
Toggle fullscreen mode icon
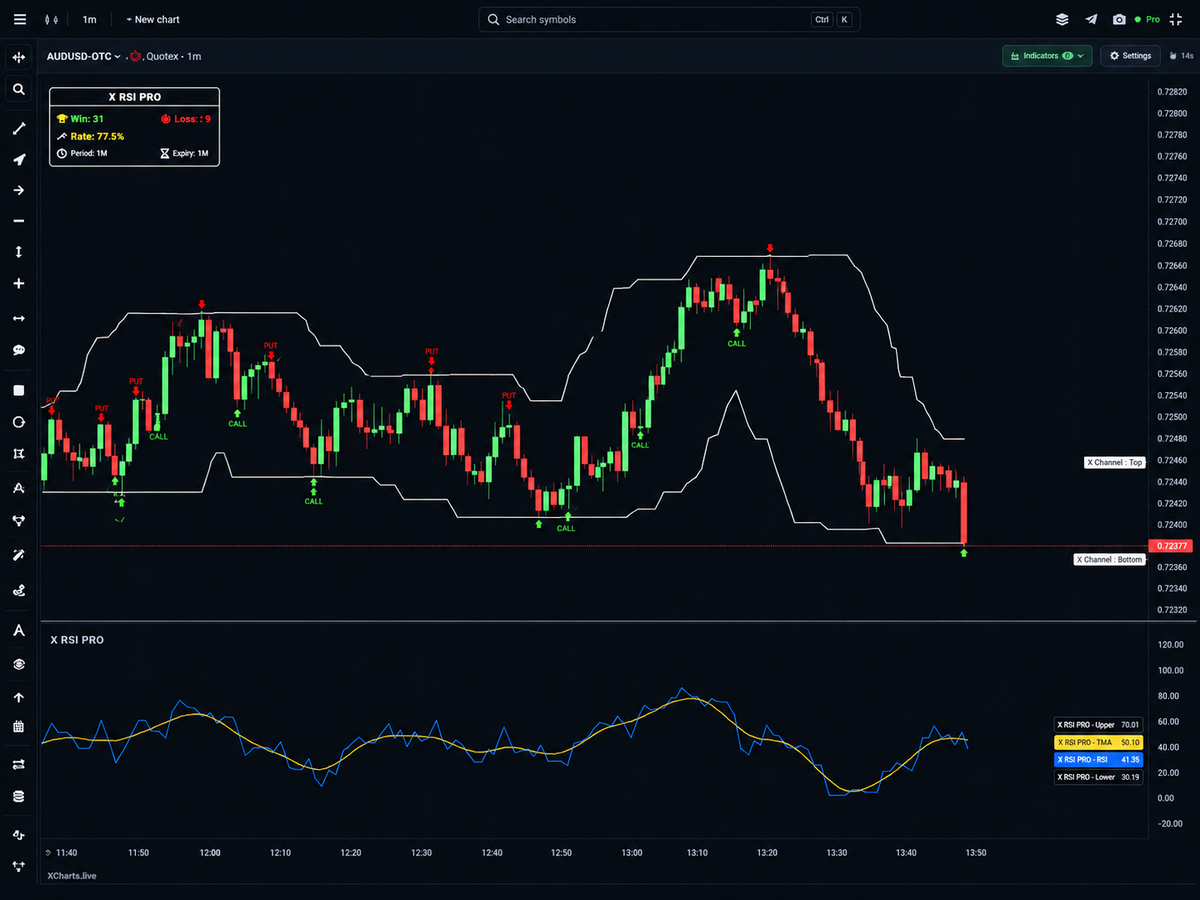1178,20
